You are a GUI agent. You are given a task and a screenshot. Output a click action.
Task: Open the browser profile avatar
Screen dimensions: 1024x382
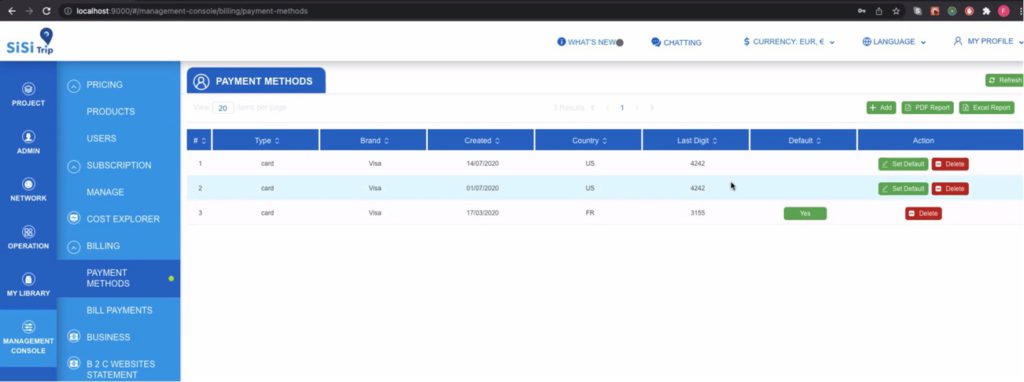click(x=1003, y=11)
